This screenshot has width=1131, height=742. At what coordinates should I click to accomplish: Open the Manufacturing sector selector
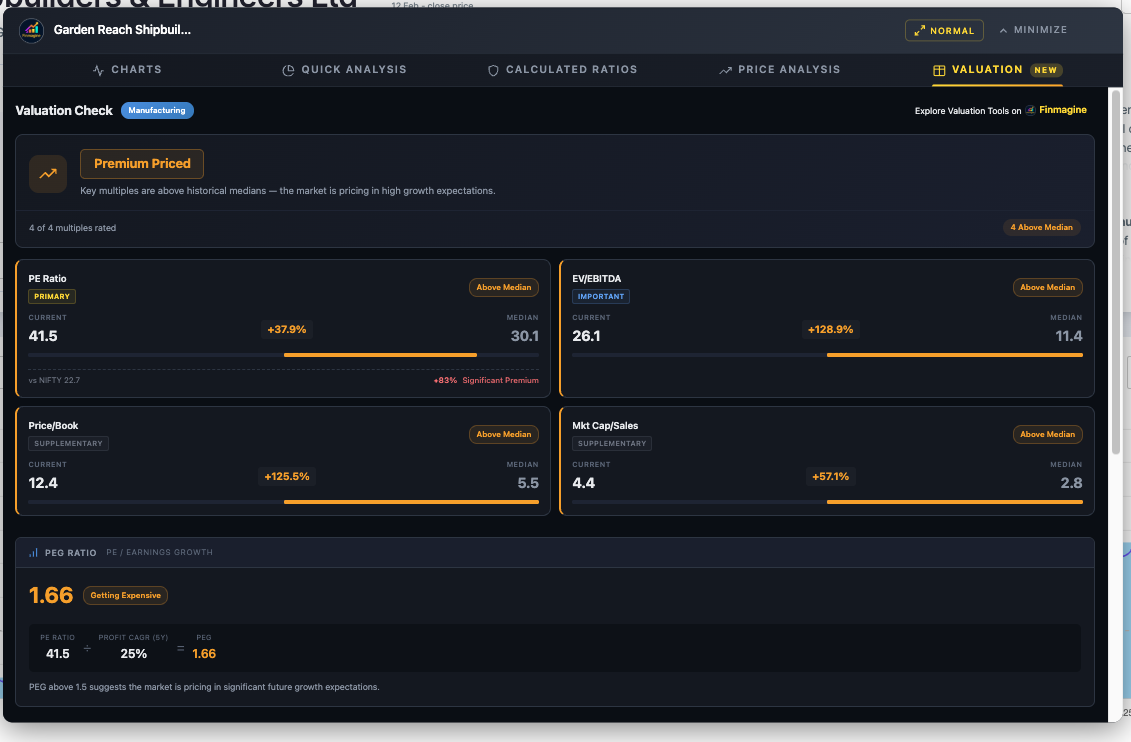[157, 111]
